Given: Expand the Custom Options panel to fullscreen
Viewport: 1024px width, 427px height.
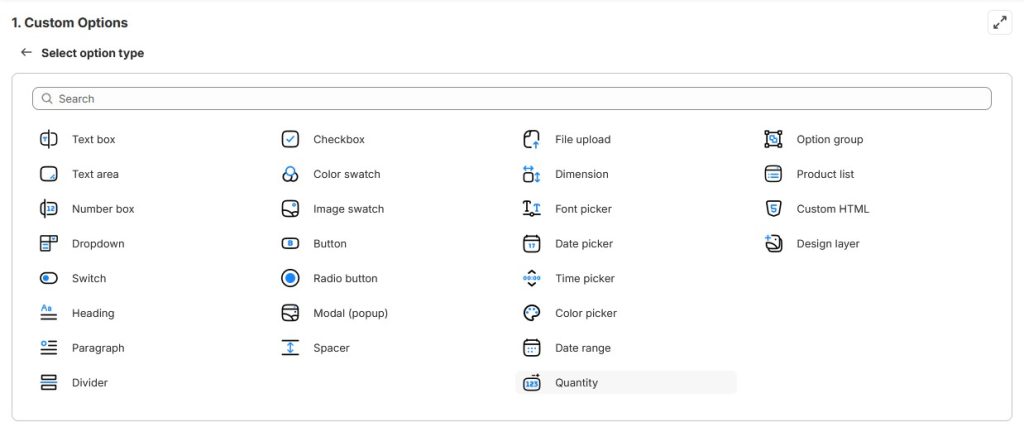Looking at the screenshot, I should [999, 23].
